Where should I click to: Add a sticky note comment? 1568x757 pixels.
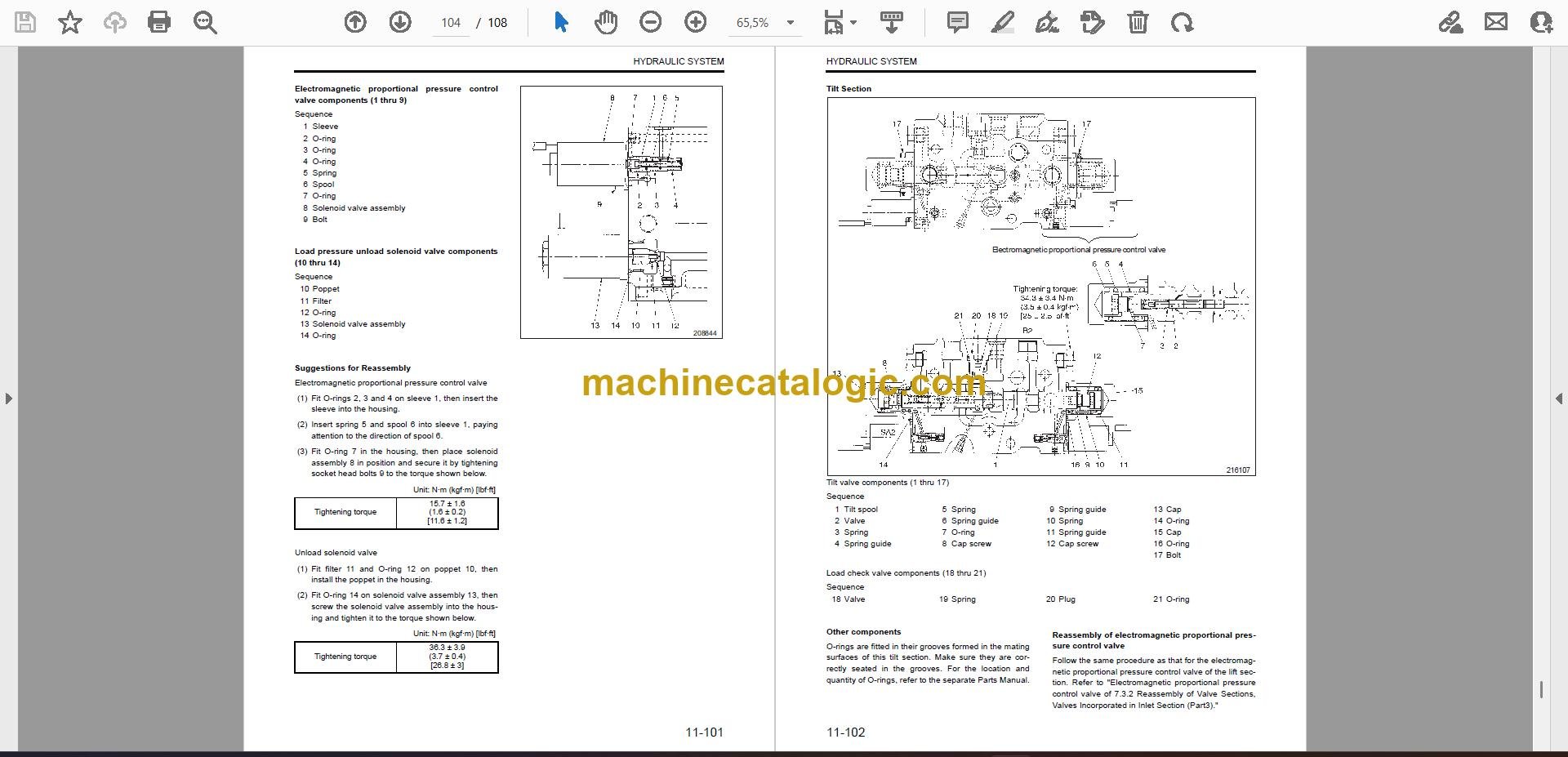click(x=958, y=22)
